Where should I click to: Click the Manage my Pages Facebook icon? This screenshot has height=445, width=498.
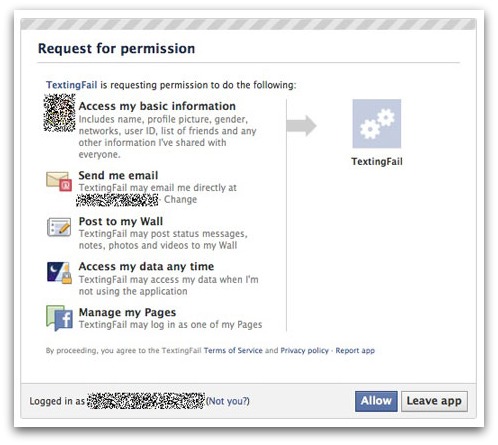tap(59, 318)
